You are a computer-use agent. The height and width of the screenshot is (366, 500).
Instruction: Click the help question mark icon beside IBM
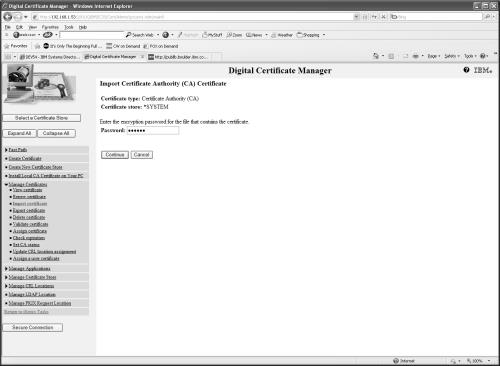pos(466,70)
